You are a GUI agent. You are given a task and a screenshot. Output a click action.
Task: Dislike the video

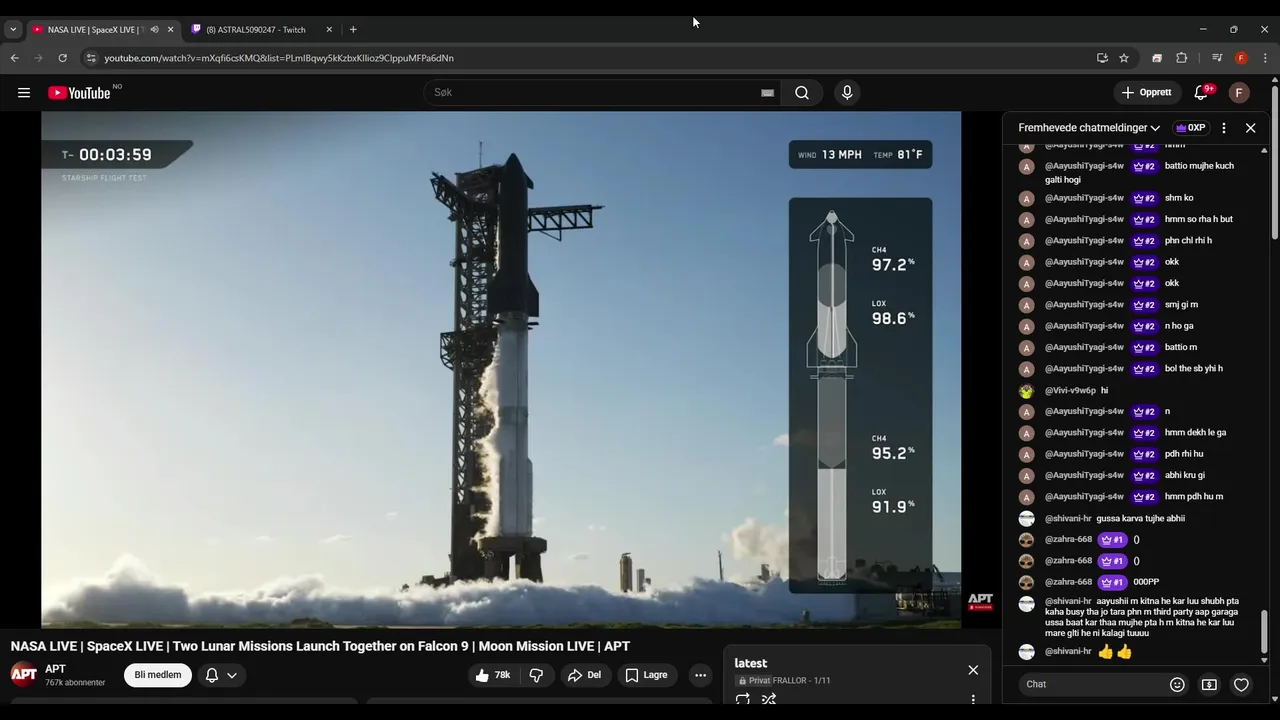pos(536,675)
